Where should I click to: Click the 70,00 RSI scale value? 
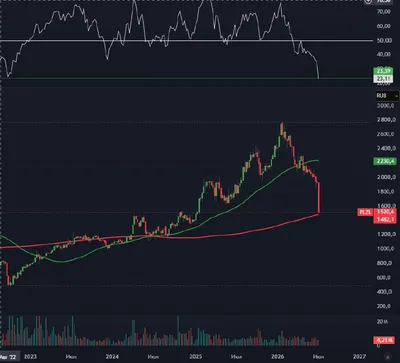[x=384, y=12]
